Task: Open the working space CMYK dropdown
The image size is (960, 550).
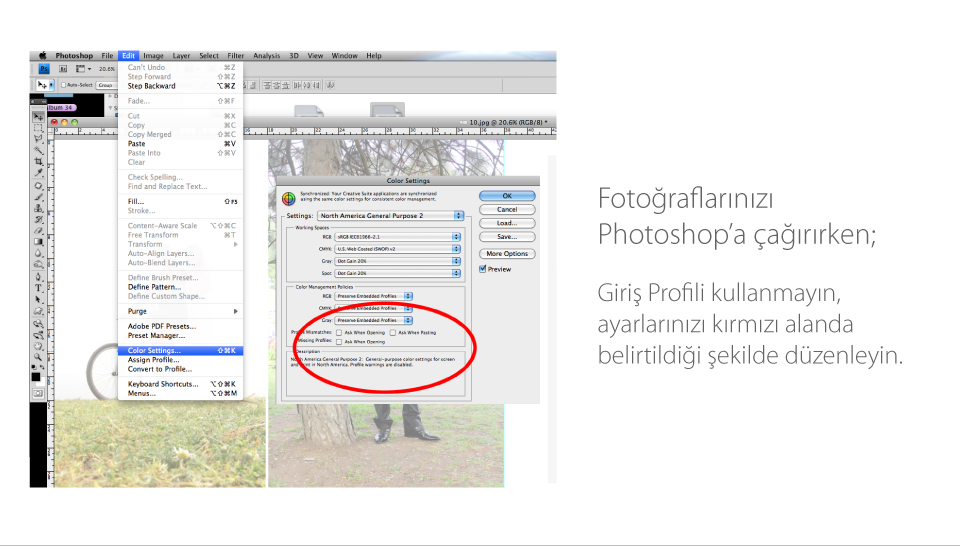Action: point(397,249)
